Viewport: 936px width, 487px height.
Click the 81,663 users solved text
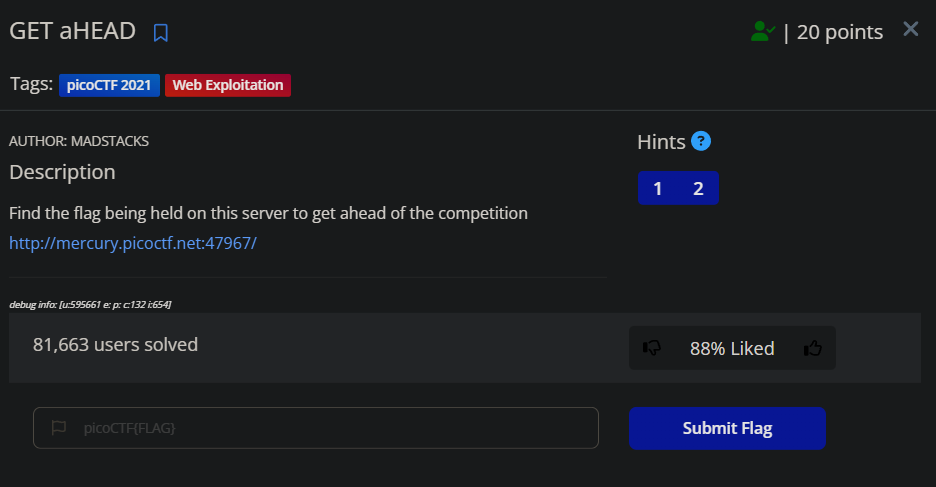click(x=115, y=345)
